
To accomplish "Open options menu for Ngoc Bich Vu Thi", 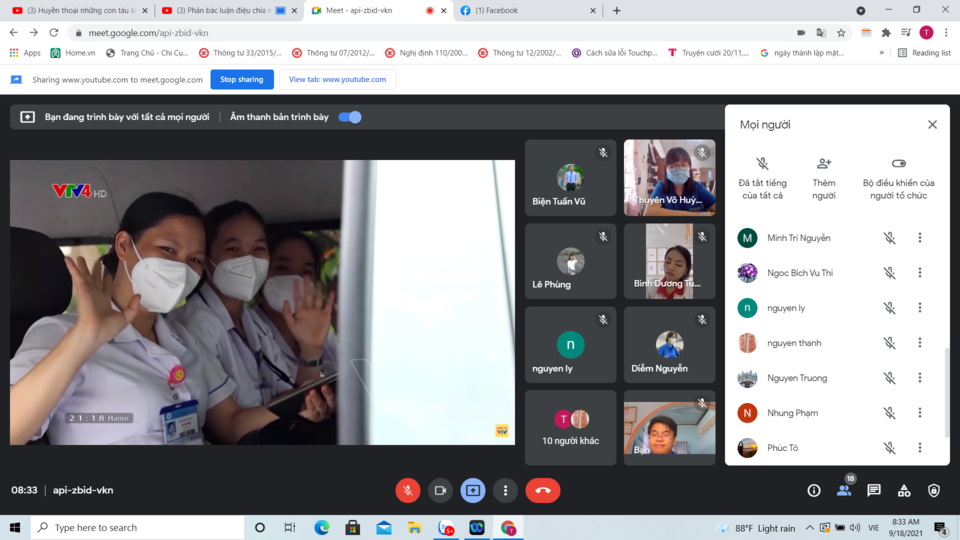I will [920, 272].
